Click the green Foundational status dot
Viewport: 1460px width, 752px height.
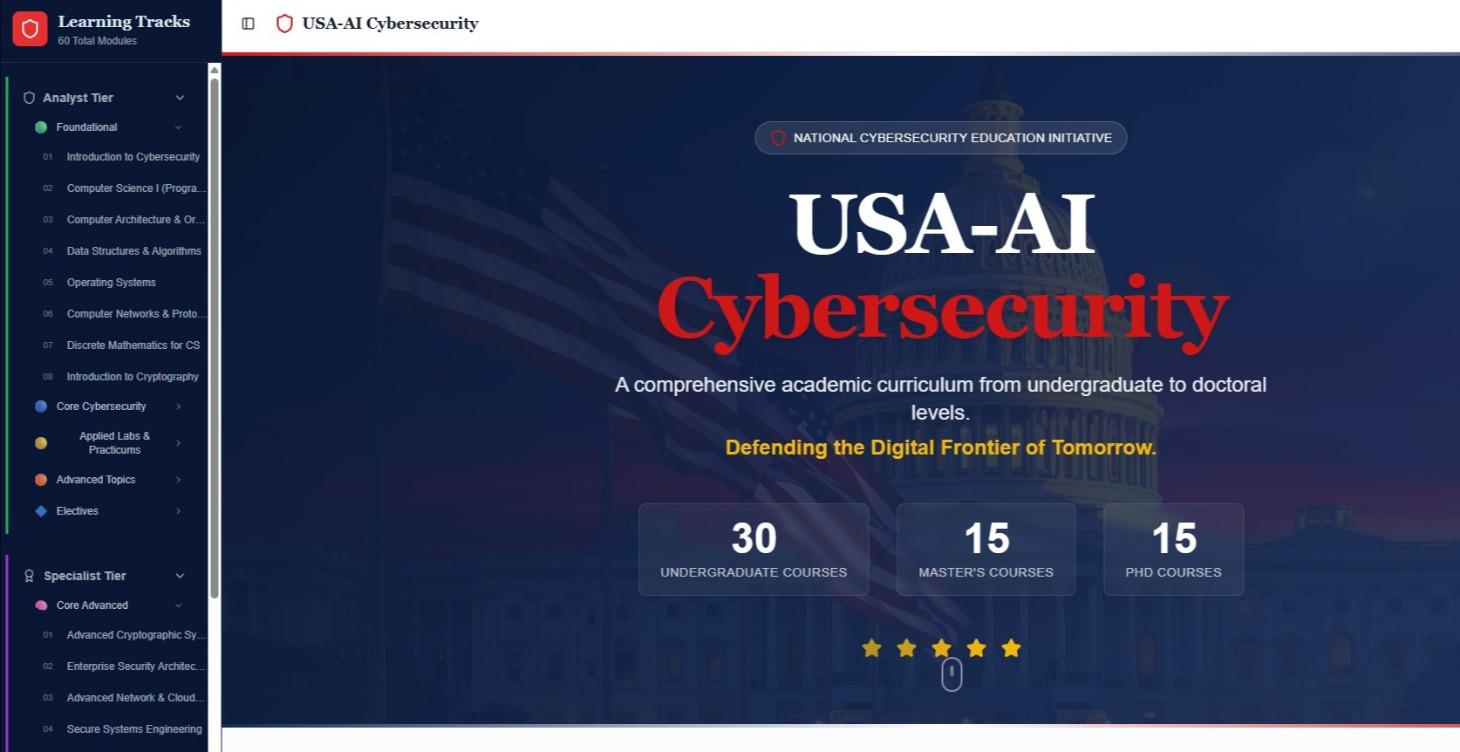click(x=40, y=127)
